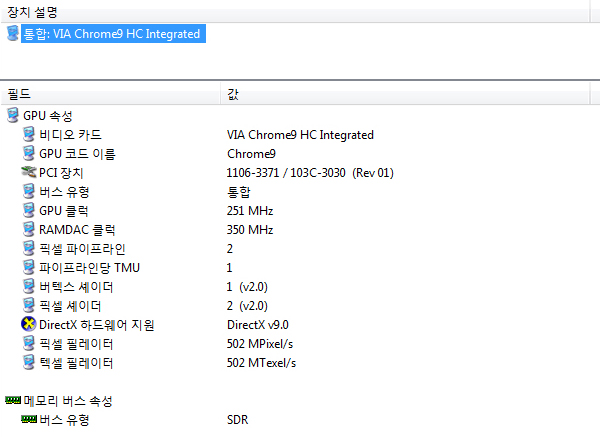The image size is (600, 437).
Task: Click the 픽셀 셰이더 row icon
Action: pyautogui.click(x=29, y=306)
